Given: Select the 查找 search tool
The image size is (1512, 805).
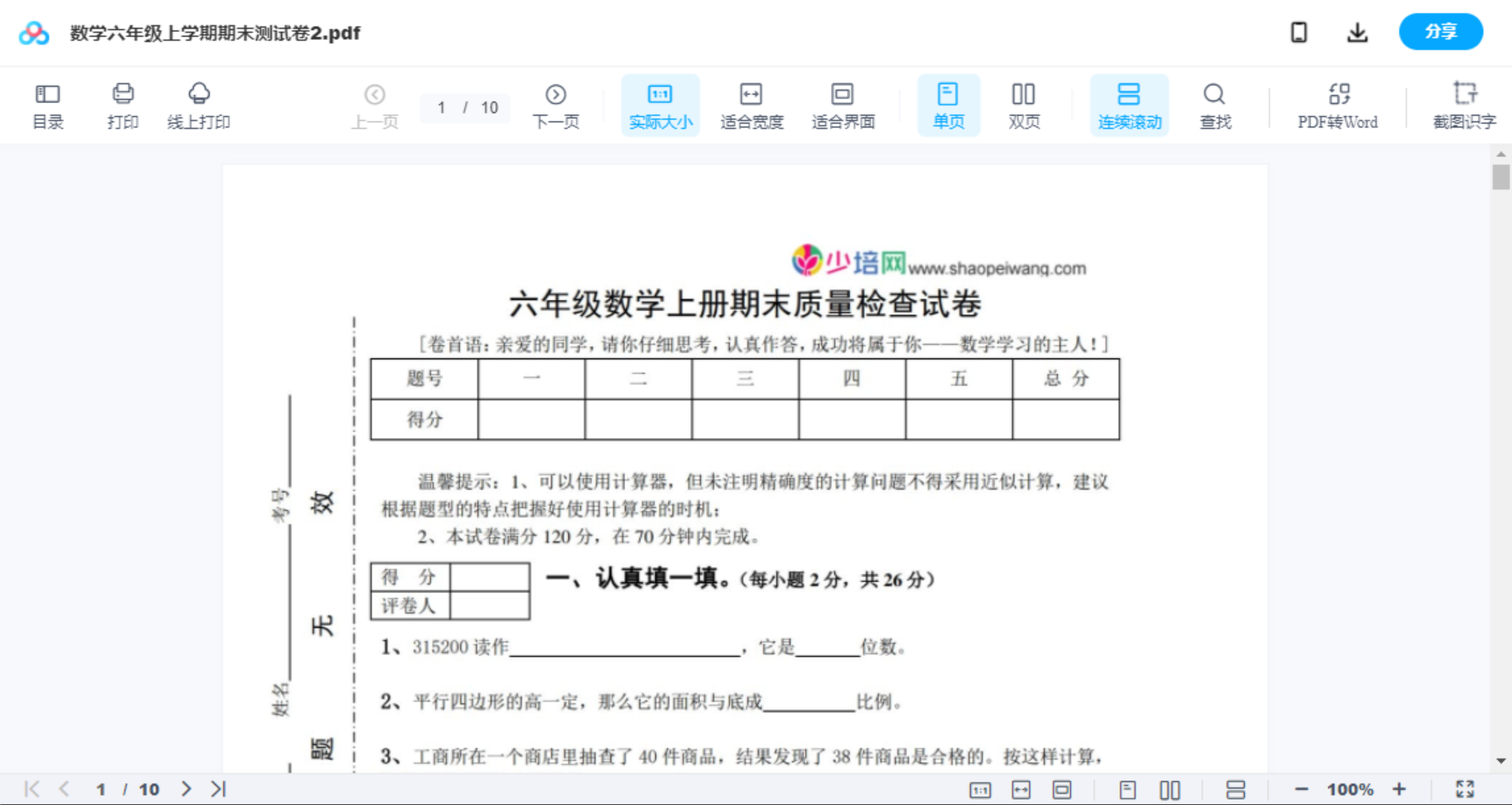Looking at the screenshot, I should point(1214,104).
